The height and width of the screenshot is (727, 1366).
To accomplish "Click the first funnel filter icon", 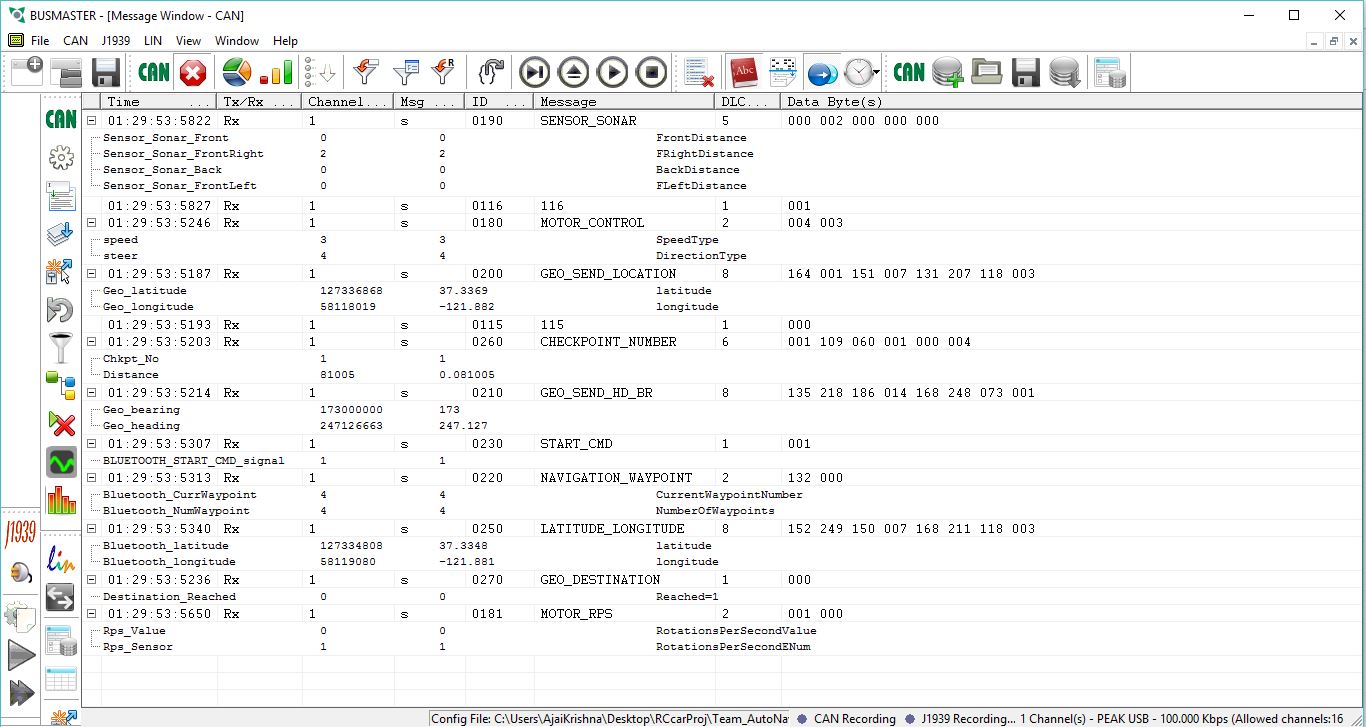I will coord(366,72).
